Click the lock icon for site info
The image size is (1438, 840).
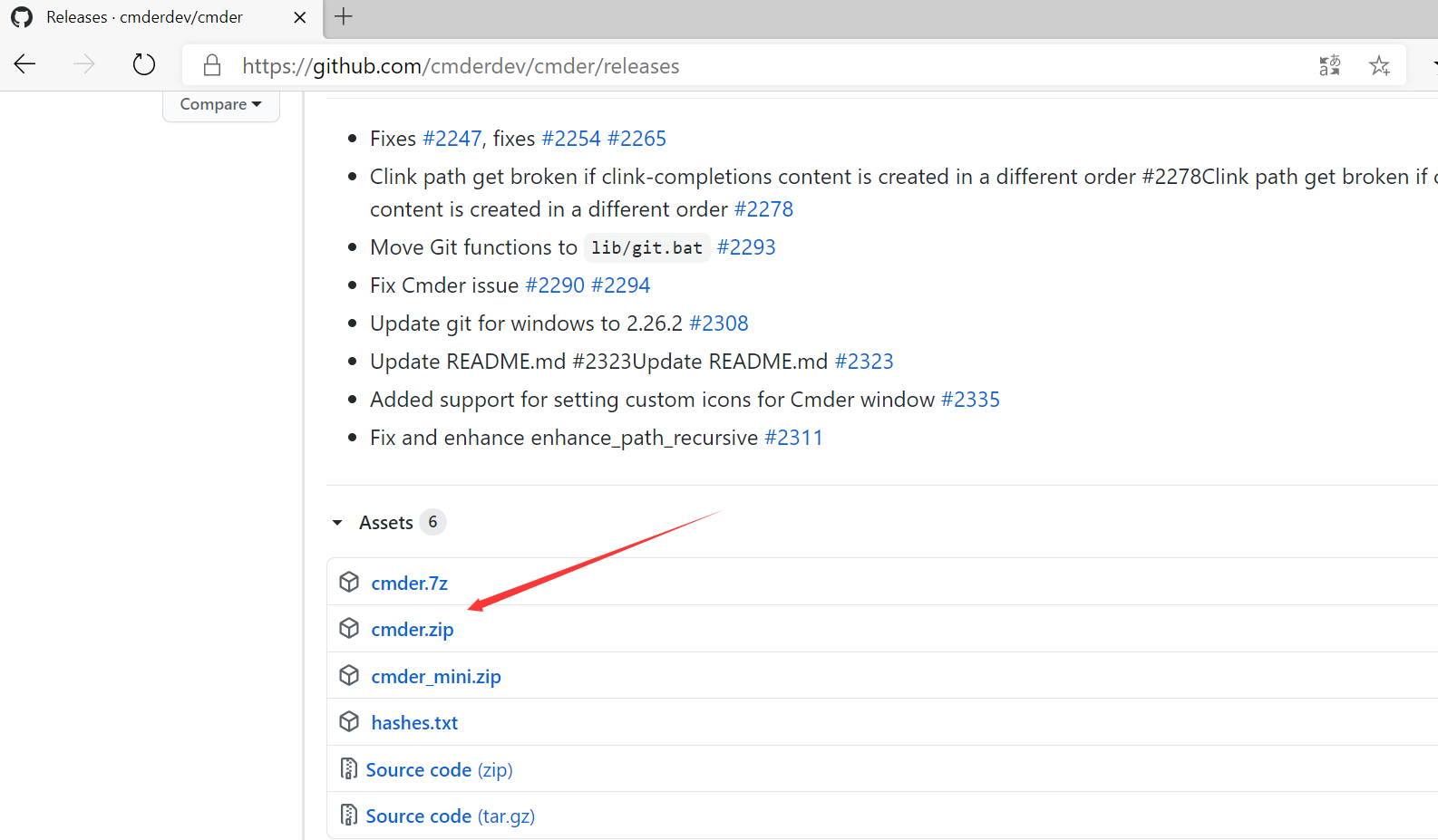pyautogui.click(x=212, y=65)
